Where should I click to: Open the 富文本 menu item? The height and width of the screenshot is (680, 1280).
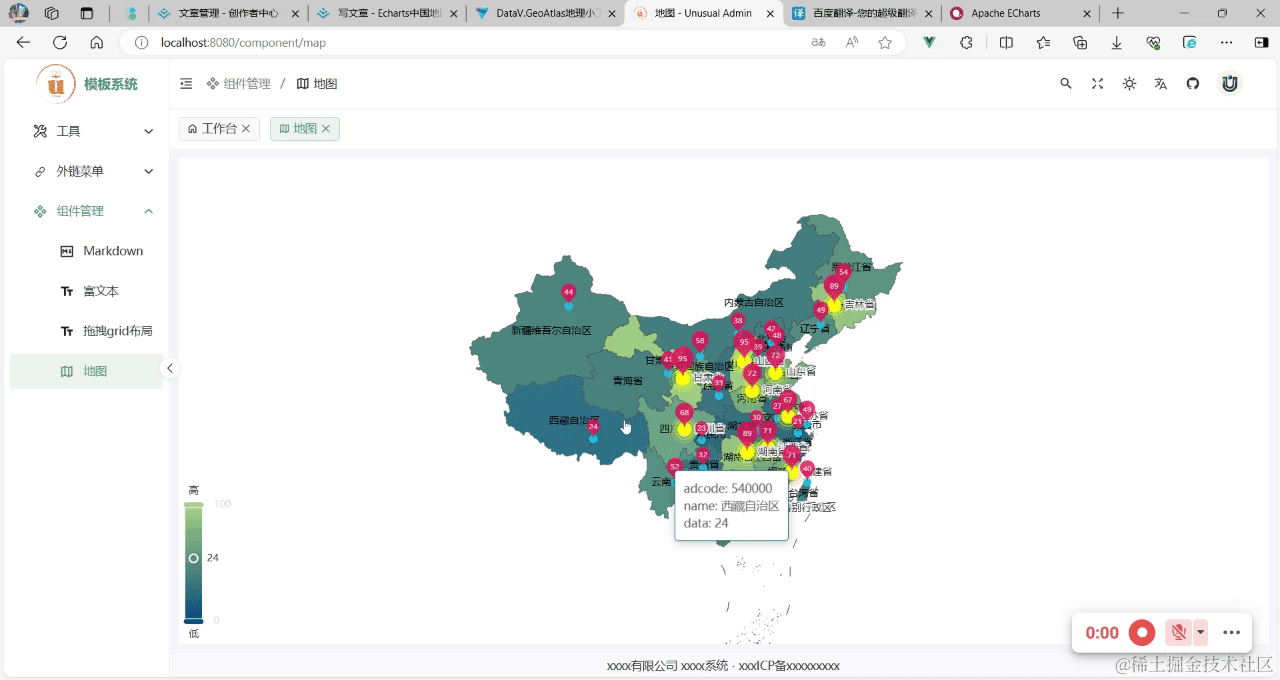[x=86, y=291]
